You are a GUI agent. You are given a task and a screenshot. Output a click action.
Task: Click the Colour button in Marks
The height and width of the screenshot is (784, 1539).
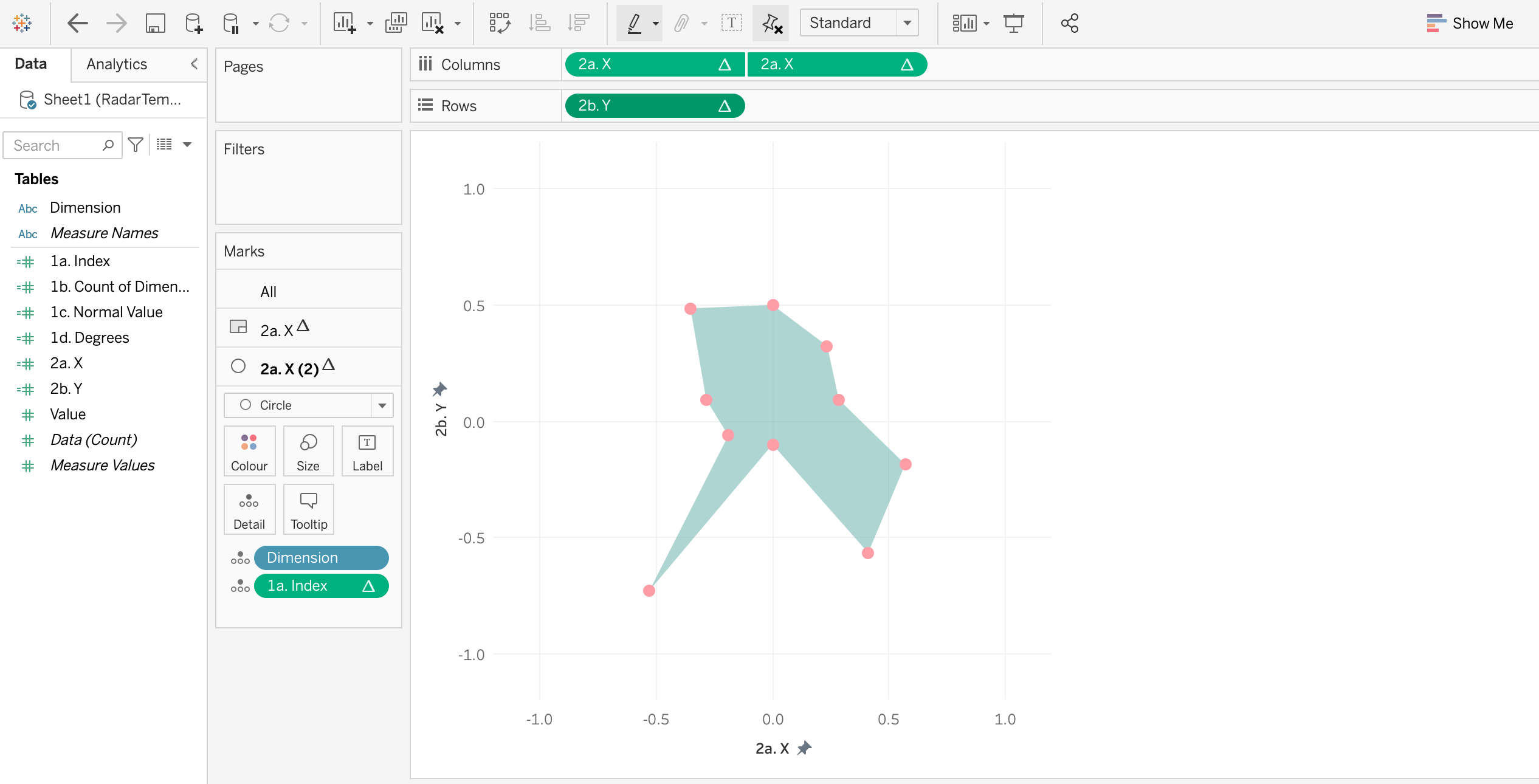pos(249,451)
